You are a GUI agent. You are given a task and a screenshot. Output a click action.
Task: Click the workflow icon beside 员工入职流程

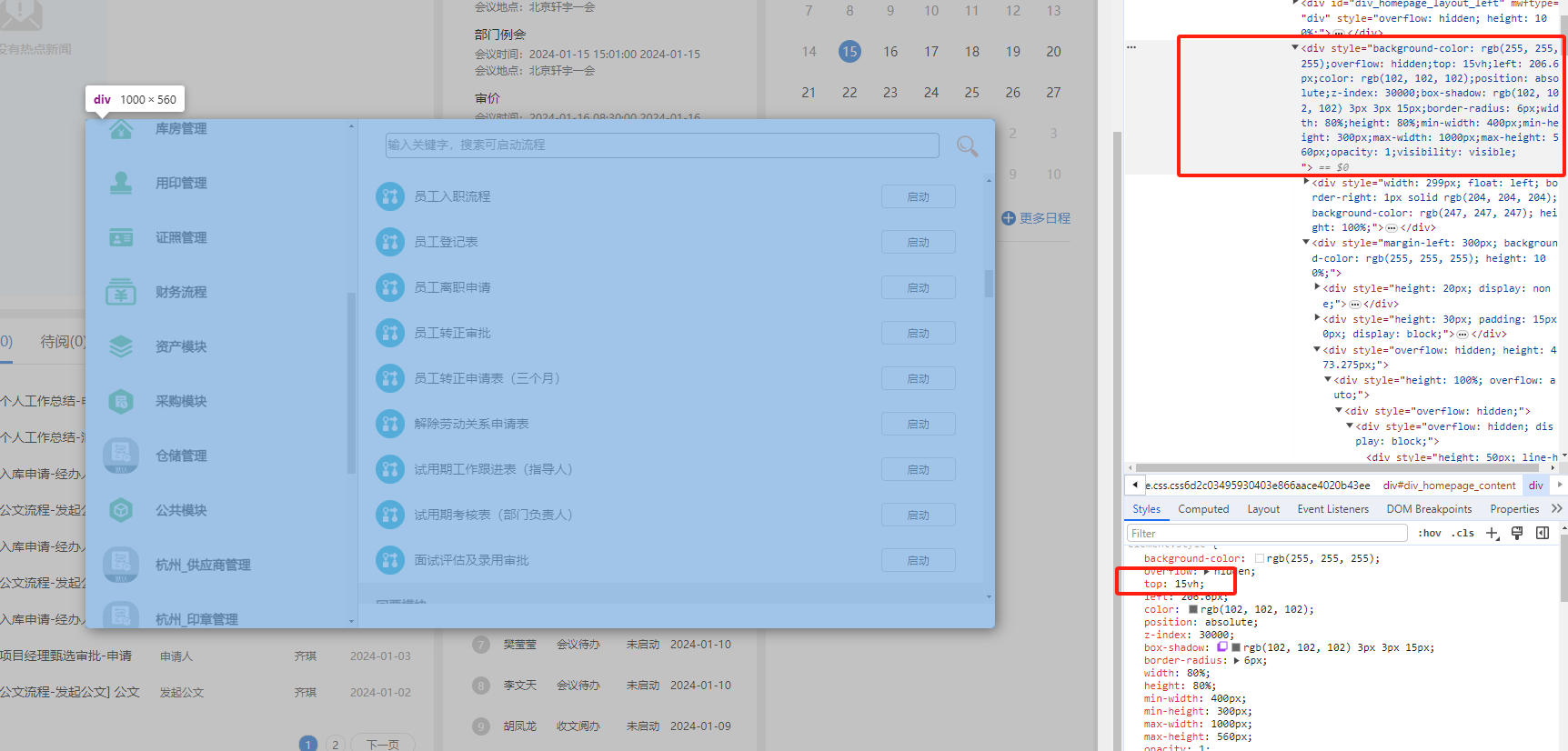[390, 196]
